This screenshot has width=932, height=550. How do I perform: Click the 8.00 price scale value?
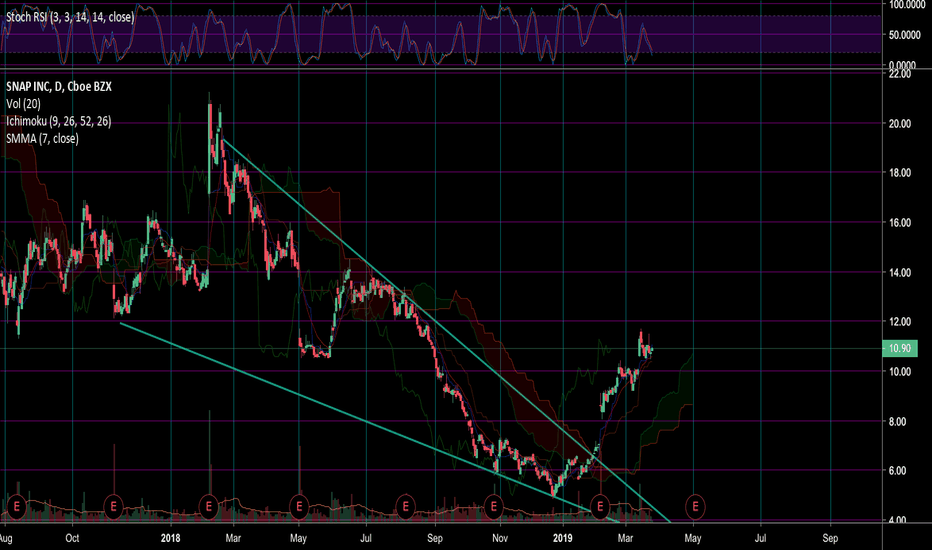click(x=900, y=422)
